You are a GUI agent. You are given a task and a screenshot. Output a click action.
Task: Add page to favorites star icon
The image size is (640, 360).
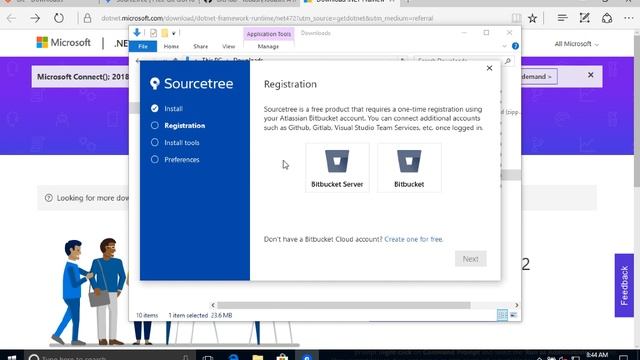(533, 18)
